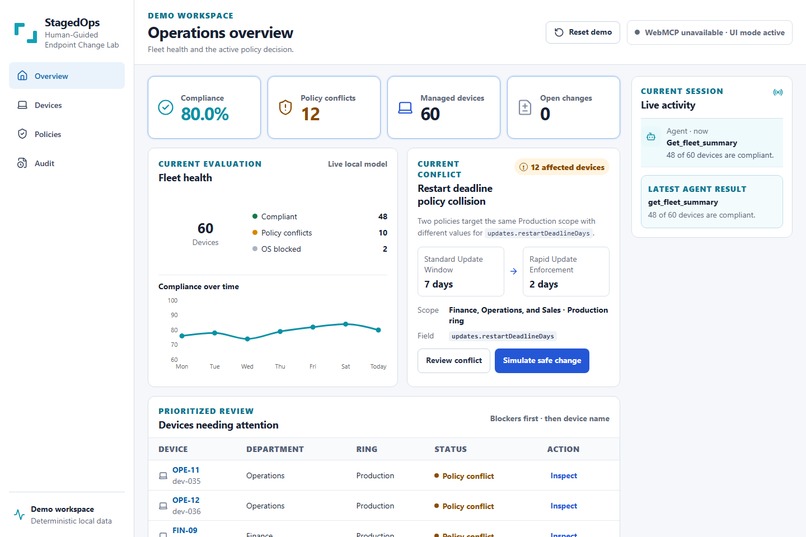Click the open changes document icon
The width and height of the screenshot is (806, 537).
(525, 107)
